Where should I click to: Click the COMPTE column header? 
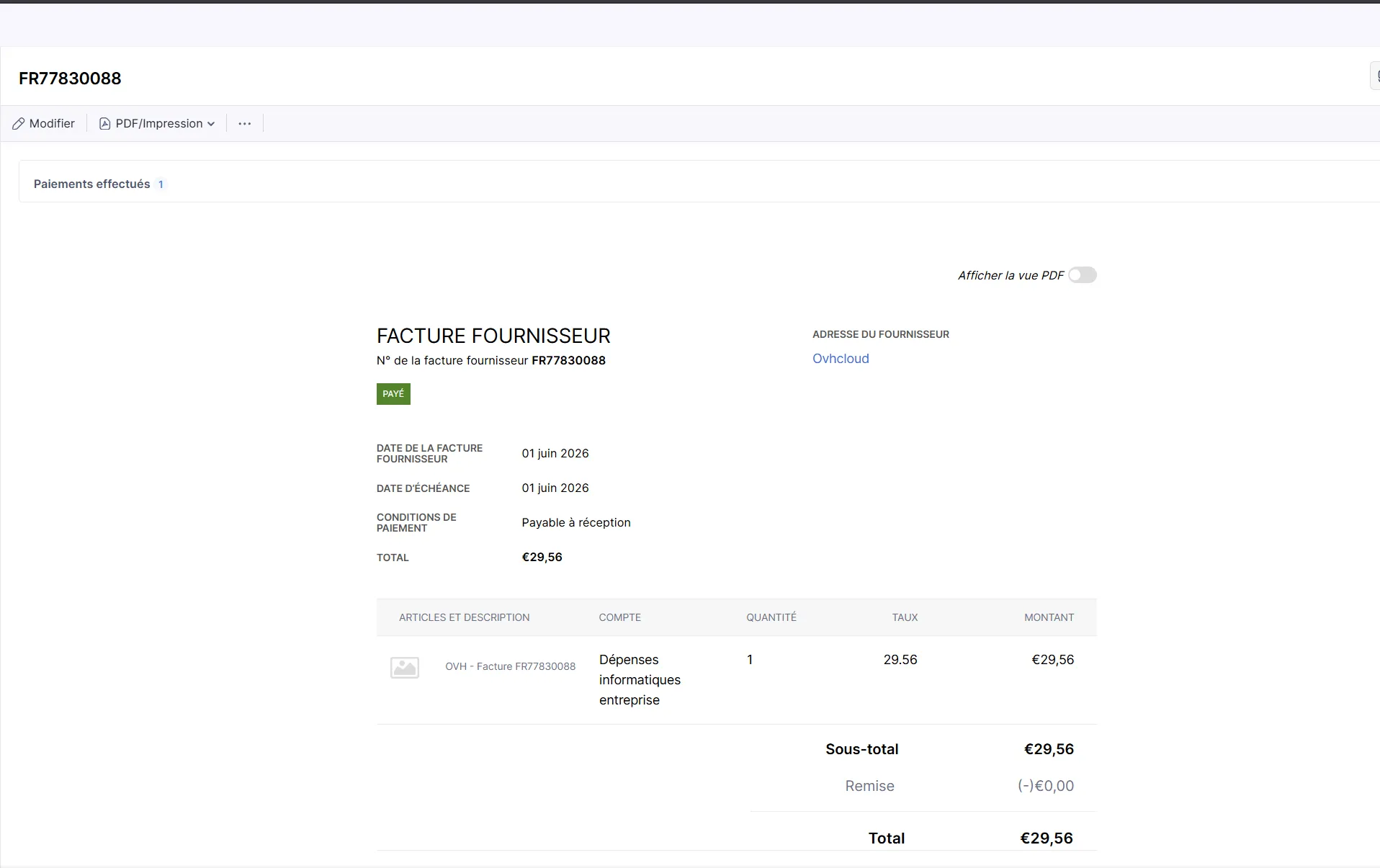(619, 617)
